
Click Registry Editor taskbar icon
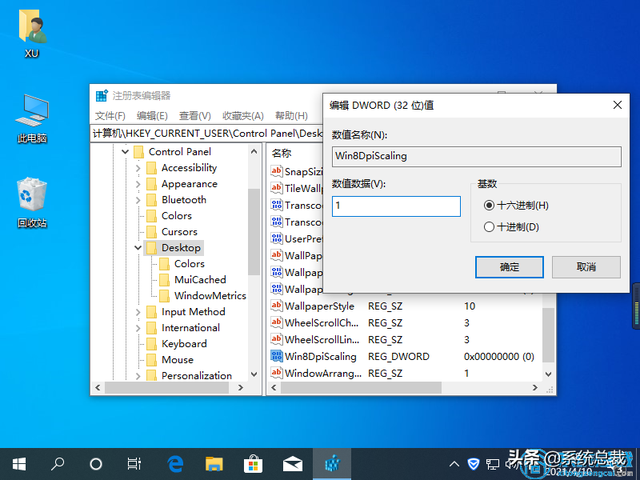tap(332, 464)
